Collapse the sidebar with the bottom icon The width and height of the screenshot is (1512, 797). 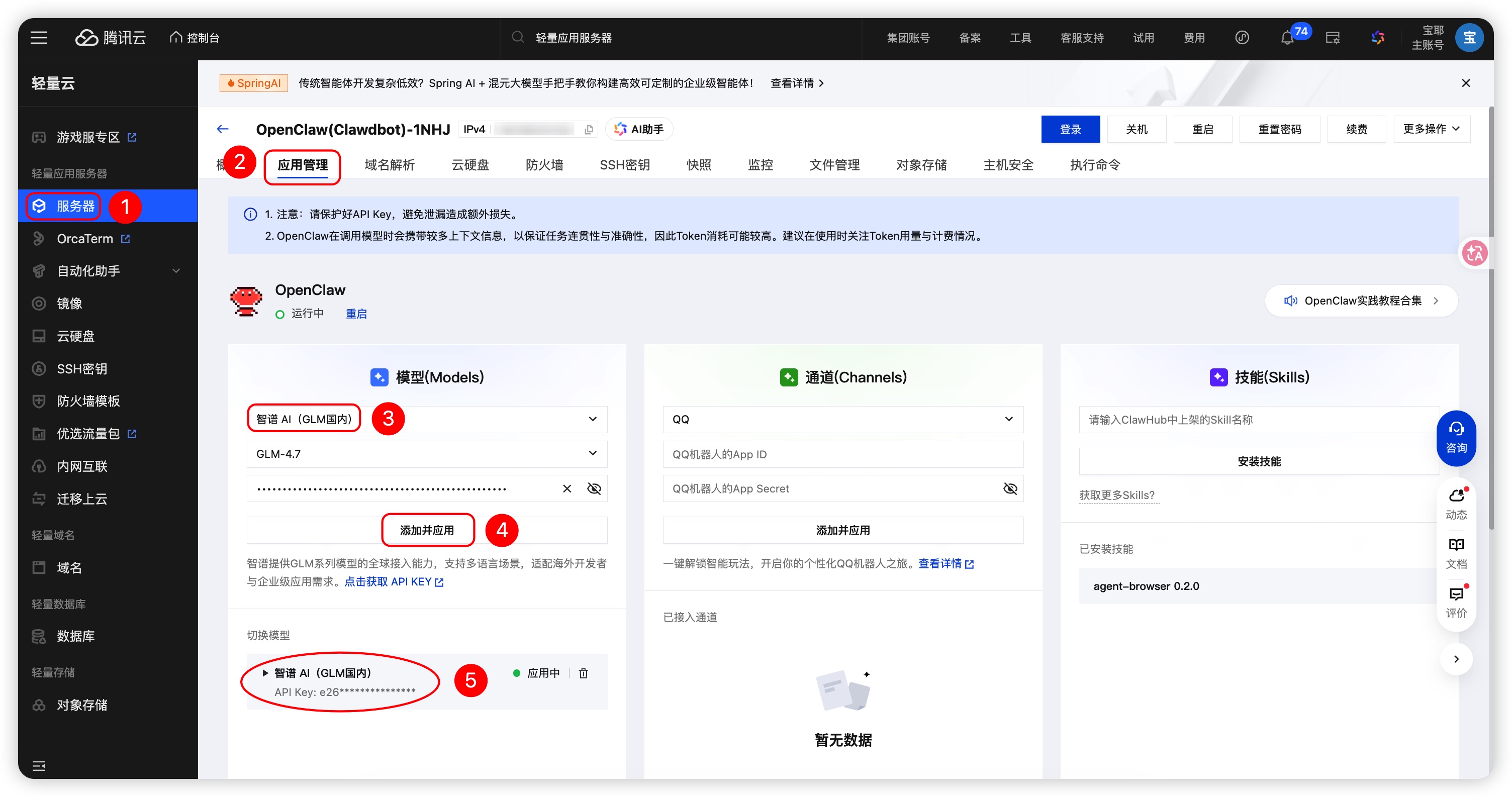(x=39, y=766)
